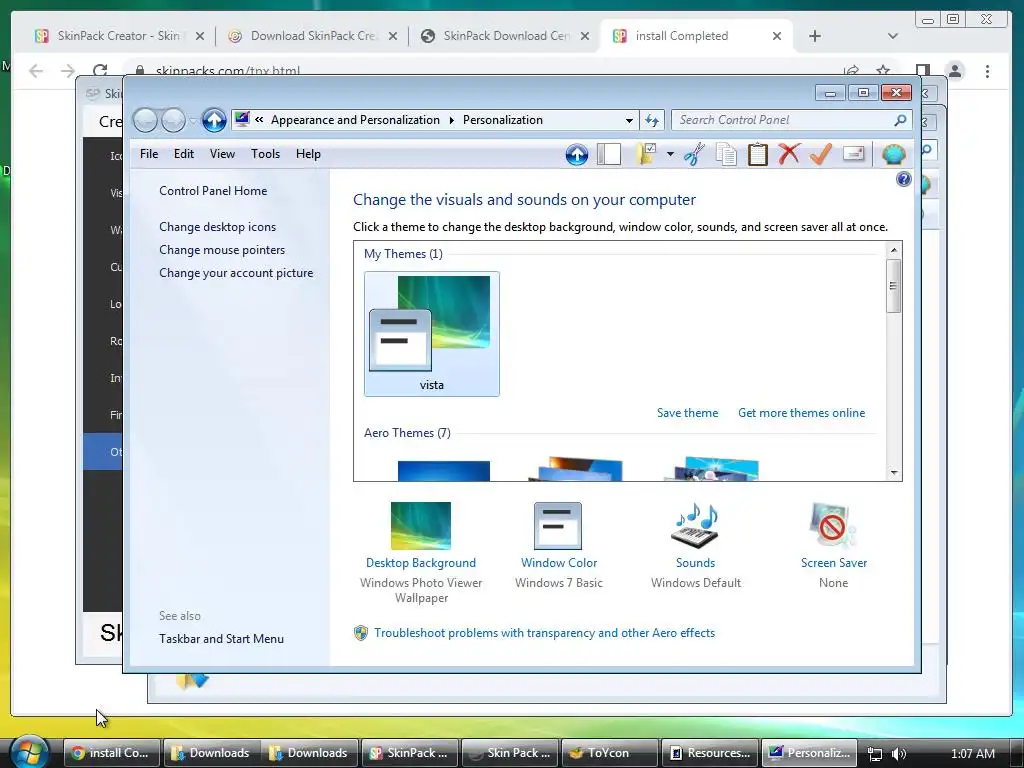Open Change mouse pointers link
The image size is (1024, 768).
222,249
